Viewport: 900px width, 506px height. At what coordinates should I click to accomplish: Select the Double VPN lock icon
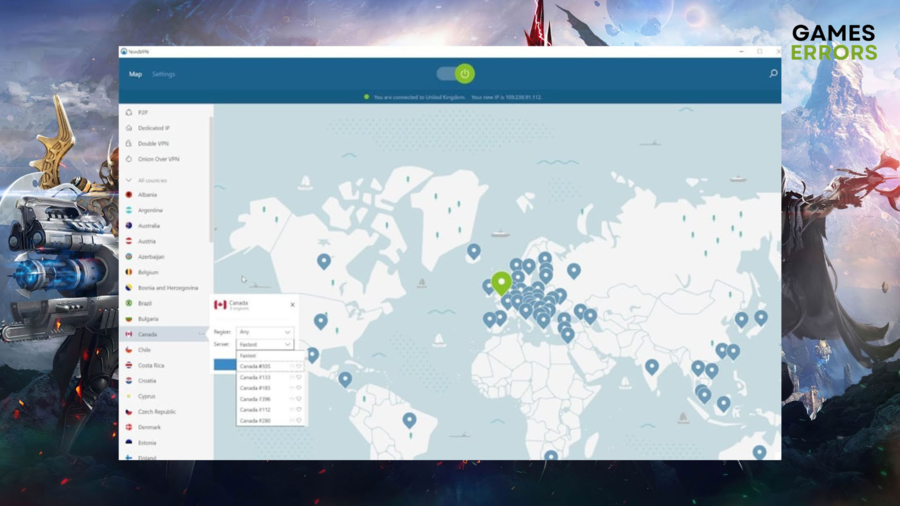click(129, 144)
